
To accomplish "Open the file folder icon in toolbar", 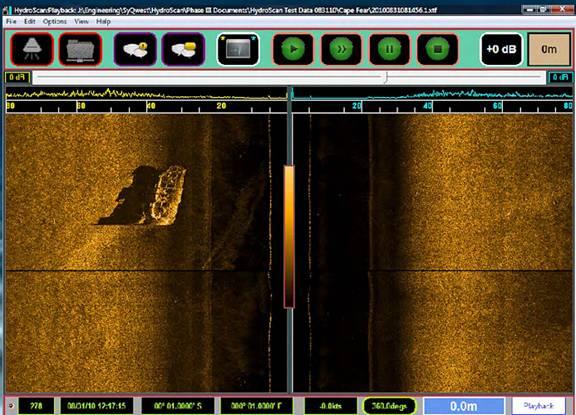I will [x=80, y=49].
